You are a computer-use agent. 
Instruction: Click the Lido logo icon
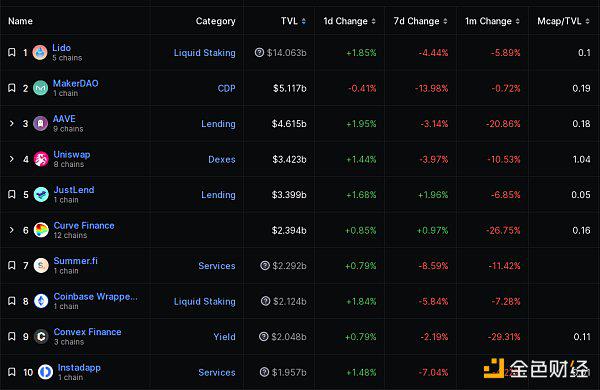[x=40, y=52]
